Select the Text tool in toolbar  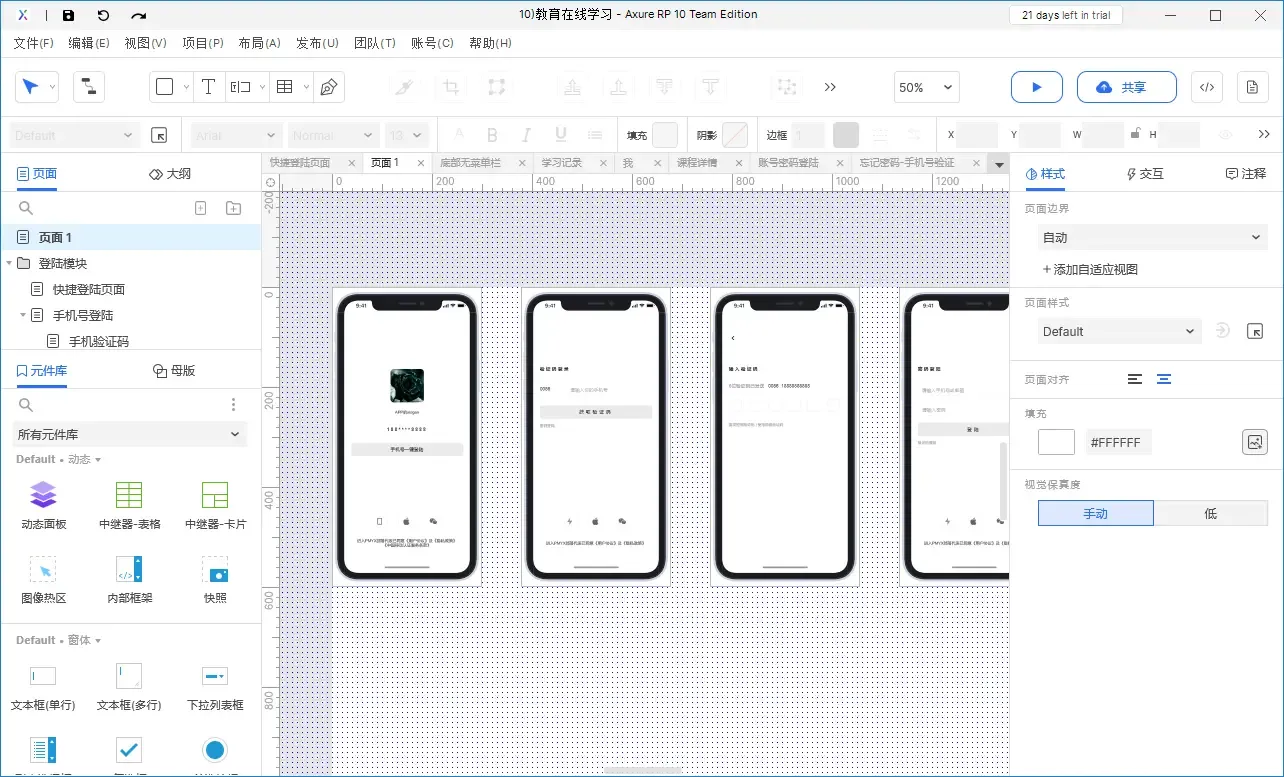coord(208,87)
